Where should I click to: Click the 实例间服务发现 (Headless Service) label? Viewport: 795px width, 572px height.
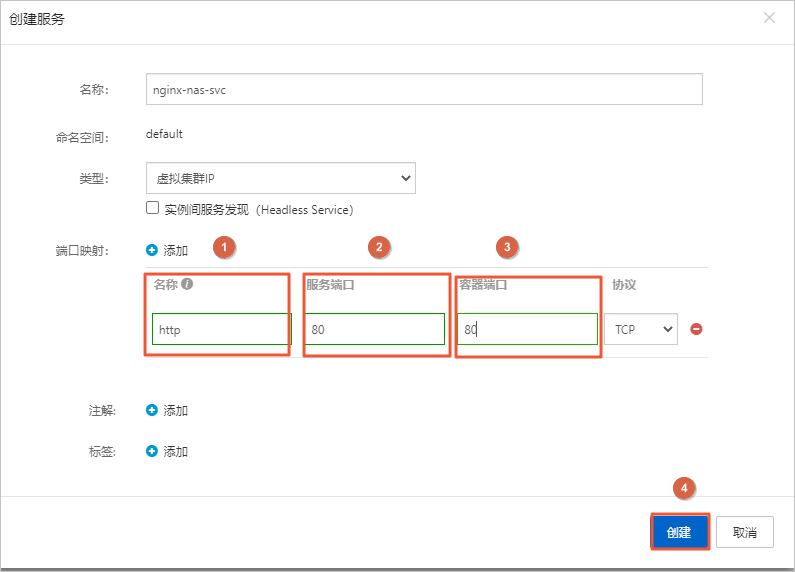point(259,209)
